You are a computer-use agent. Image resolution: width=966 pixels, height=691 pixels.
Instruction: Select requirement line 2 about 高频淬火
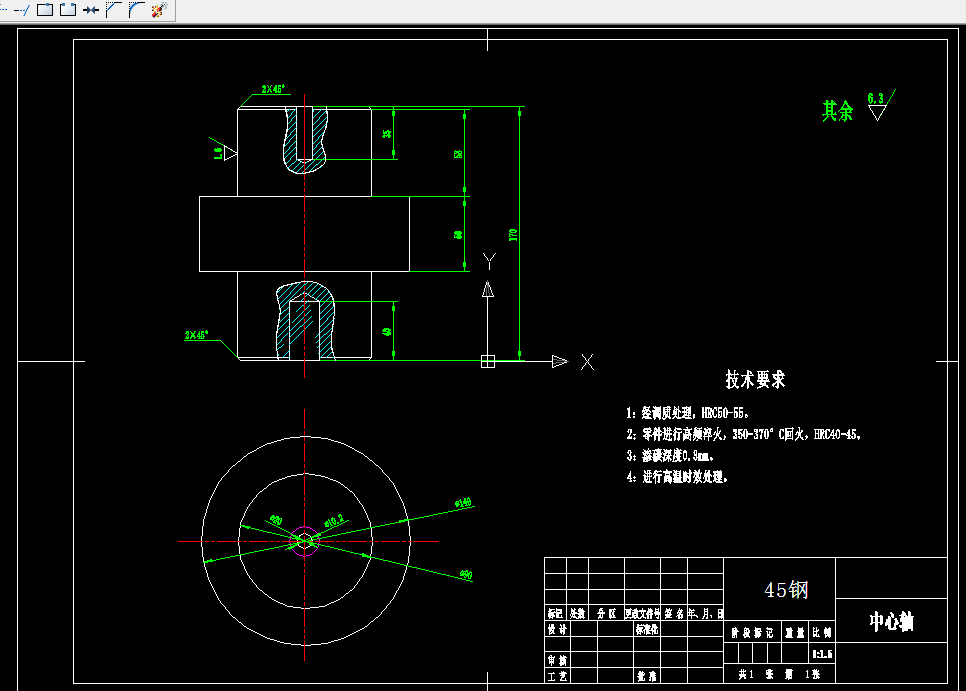coord(744,434)
